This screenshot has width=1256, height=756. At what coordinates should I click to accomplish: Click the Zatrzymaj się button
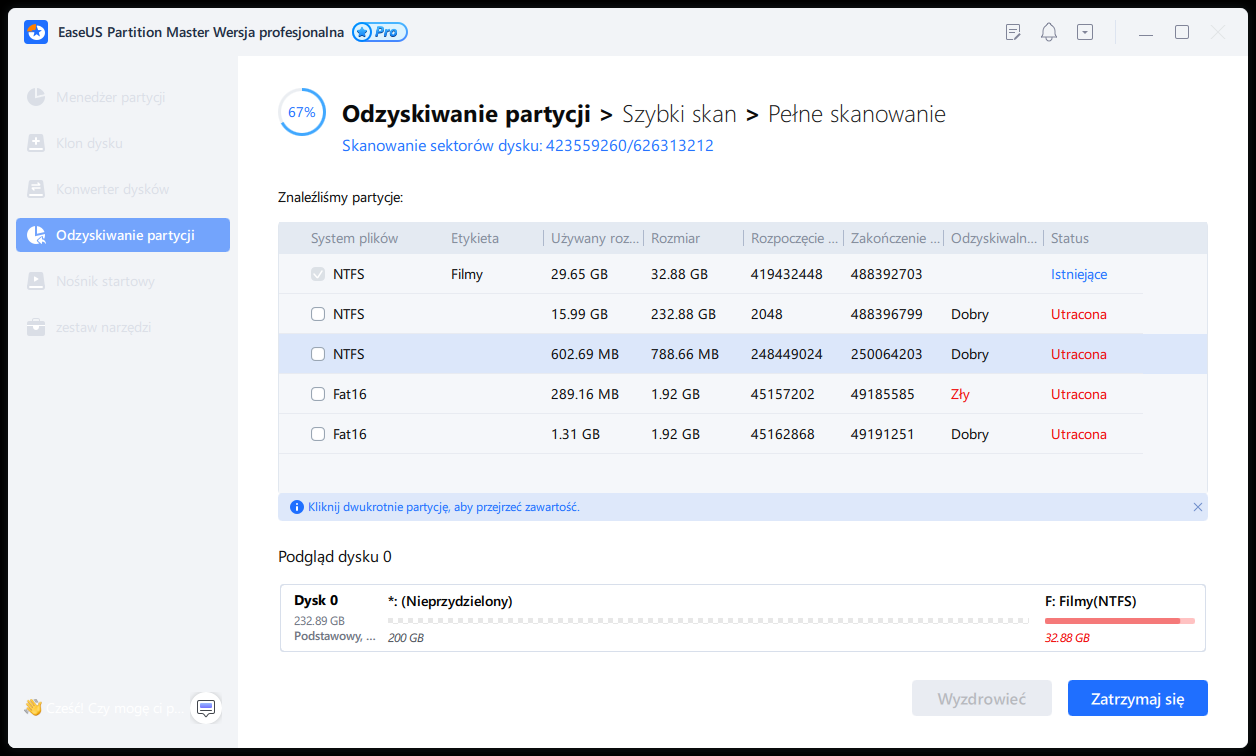coord(1137,698)
